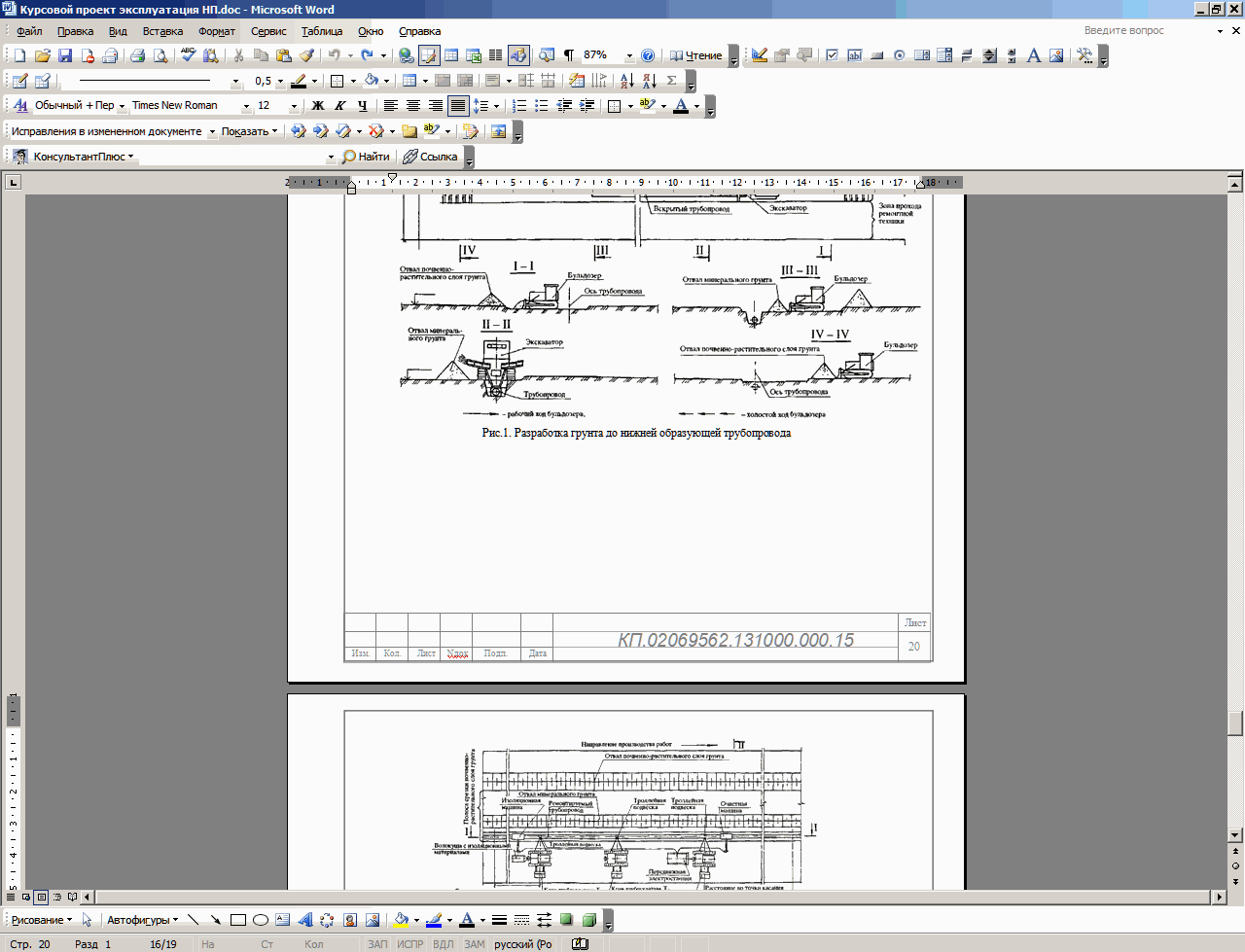Open the КонсультантПлюс dropdown
This screenshot has width=1245, height=952.
click(x=84, y=157)
